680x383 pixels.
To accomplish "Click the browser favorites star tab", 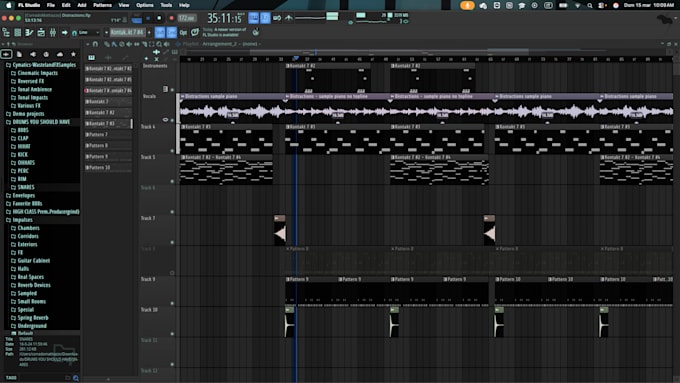I will coord(73,54).
